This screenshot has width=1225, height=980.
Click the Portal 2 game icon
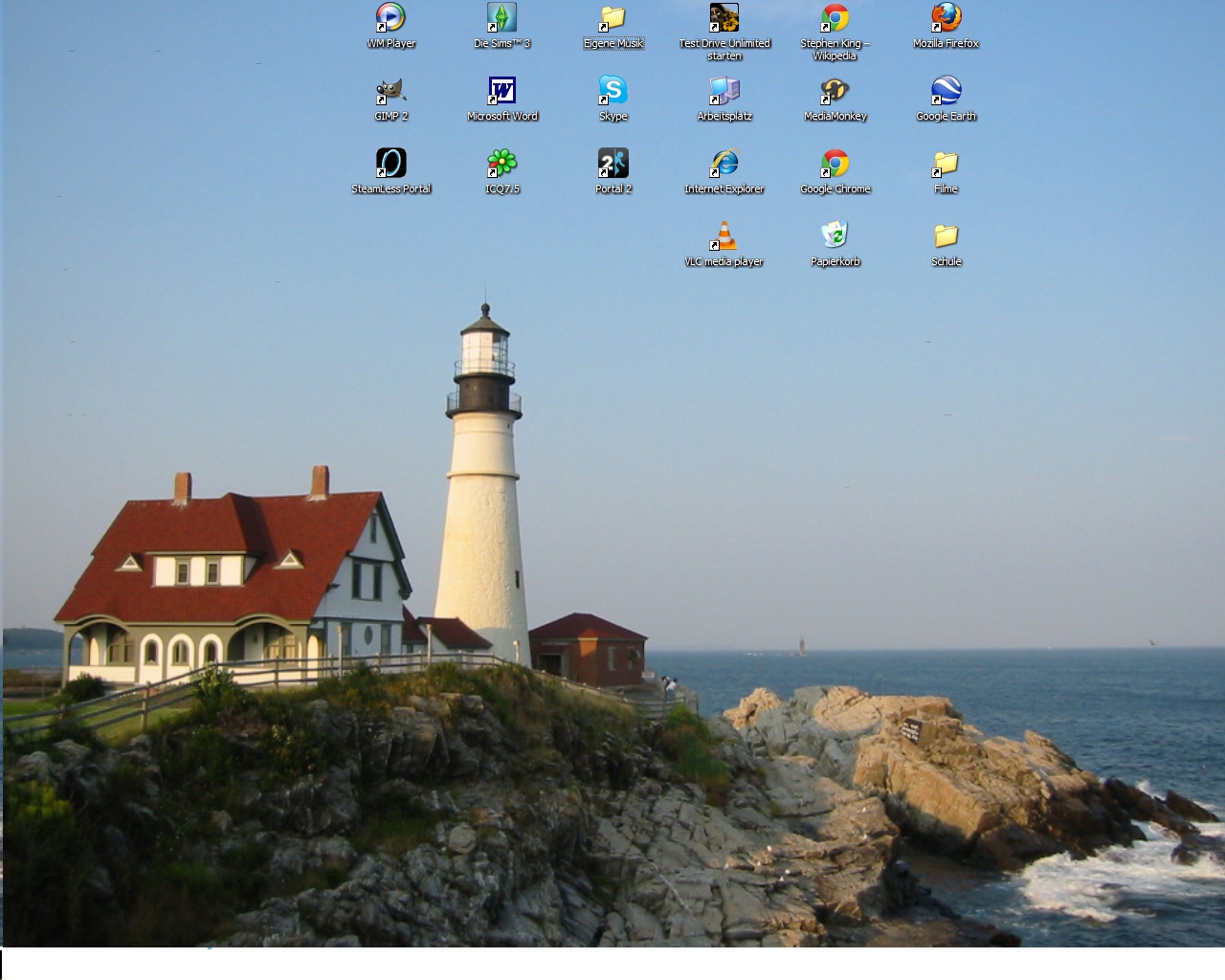tap(612, 164)
